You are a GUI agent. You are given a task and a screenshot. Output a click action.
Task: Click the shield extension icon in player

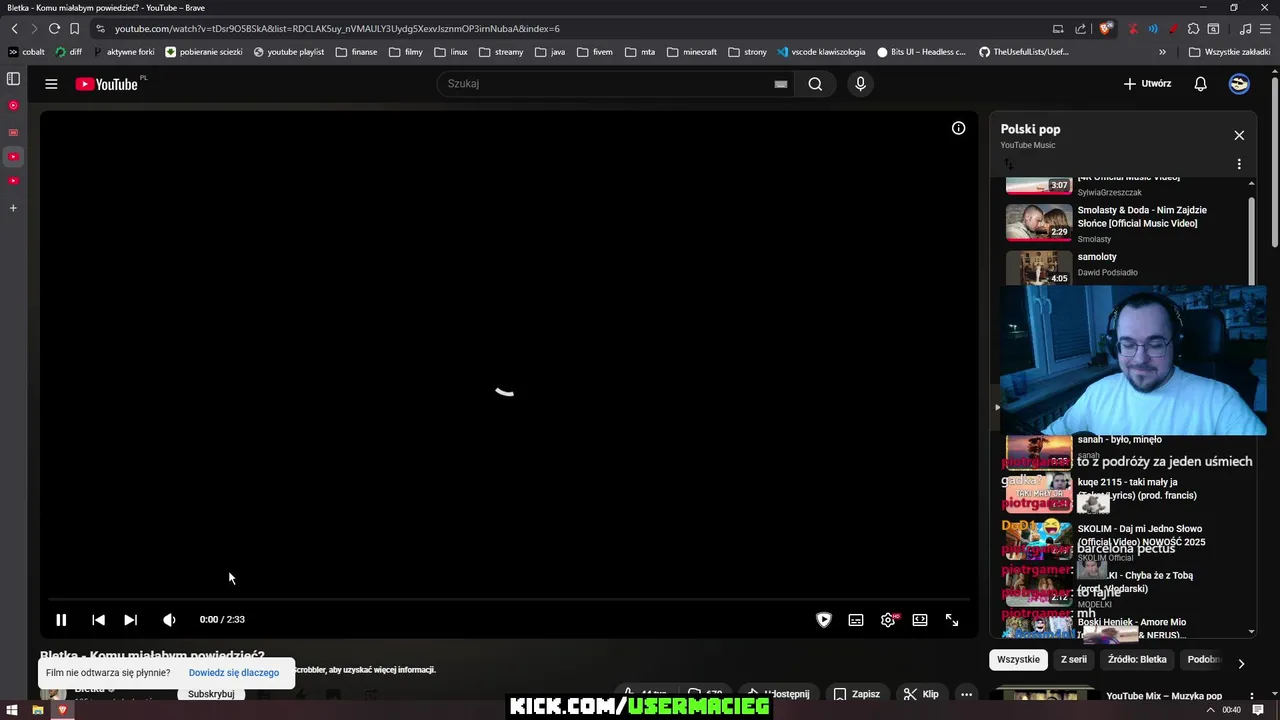[x=824, y=620]
